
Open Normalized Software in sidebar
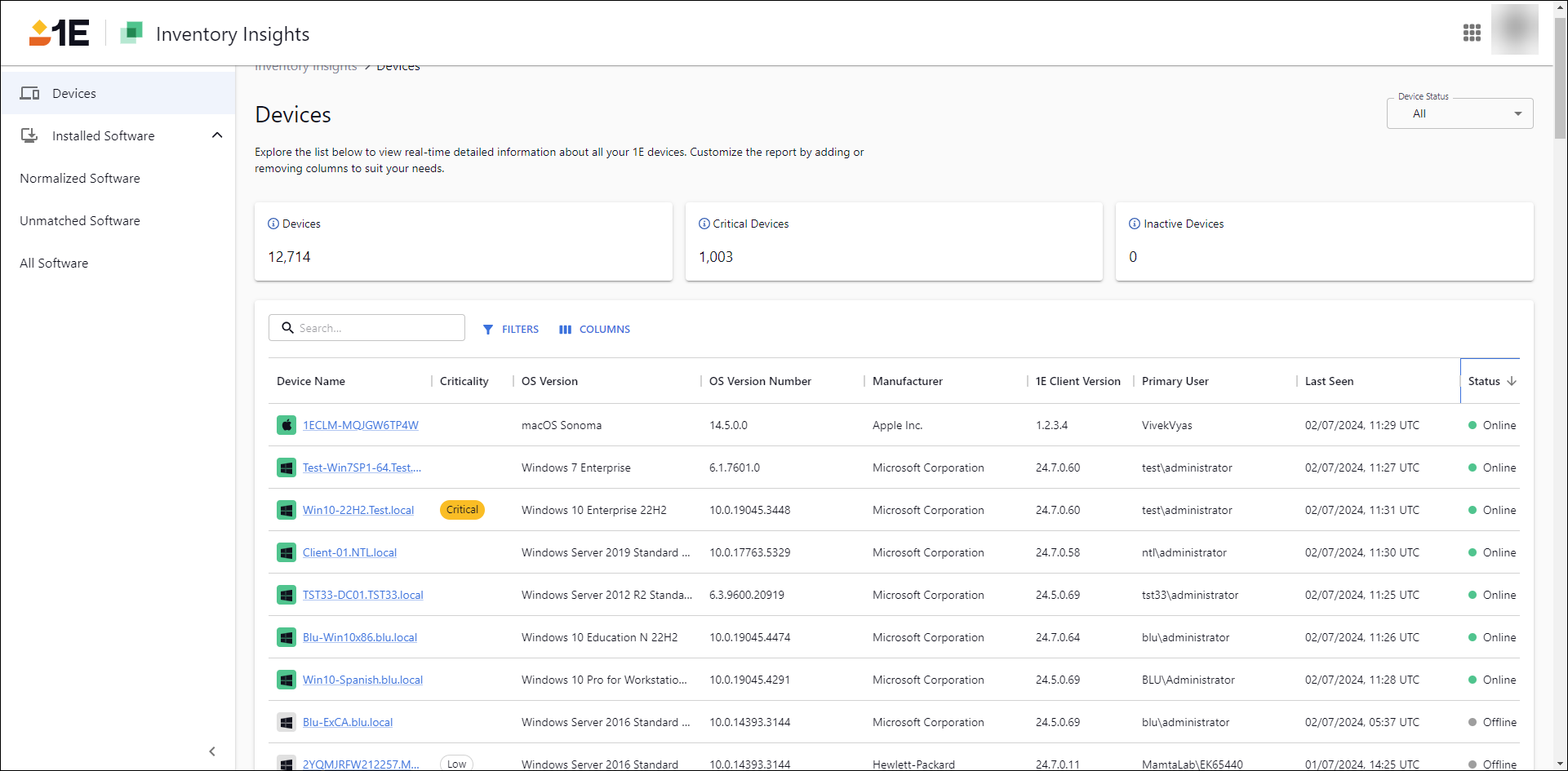[x=80, y=178]
